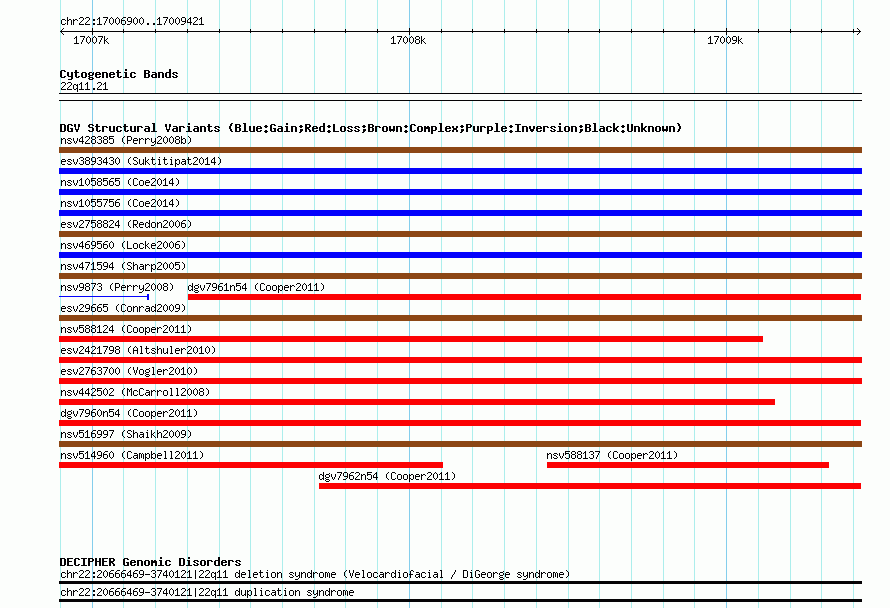The image size is (890, 608).
Task: Click the 17009k ruler position
Action: click(x=725, y=40)
